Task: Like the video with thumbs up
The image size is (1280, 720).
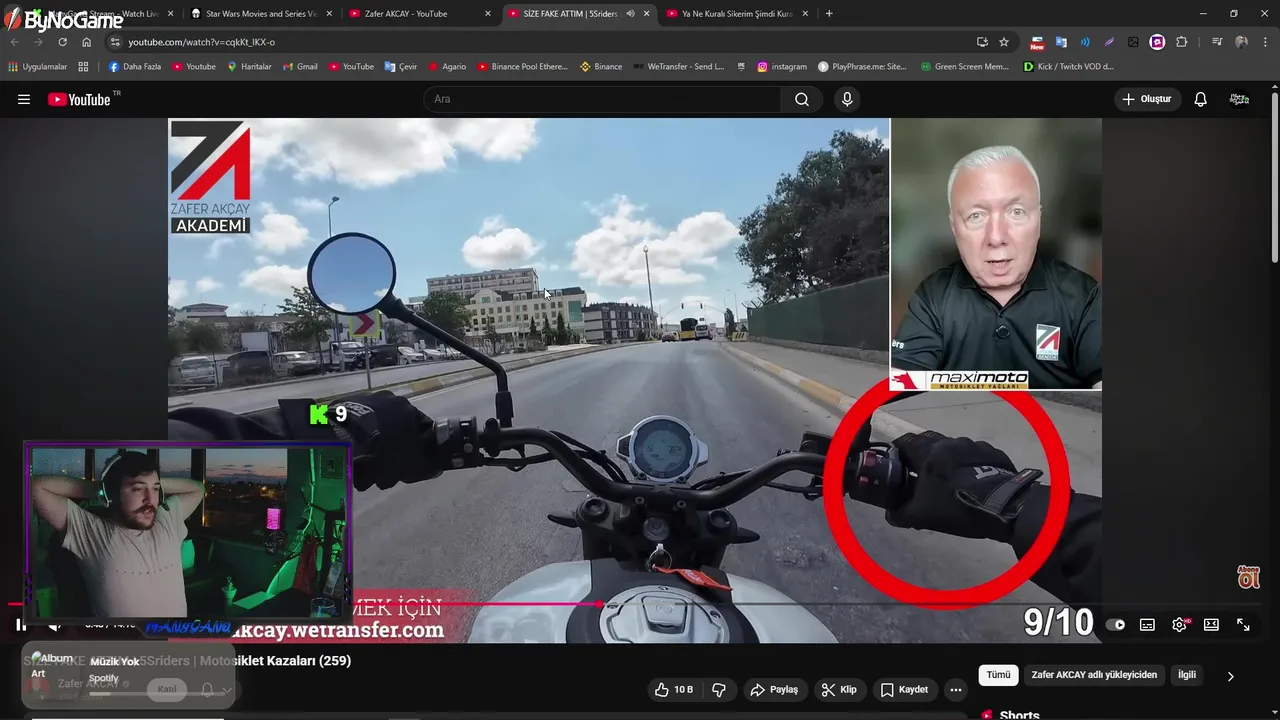Action: pyautogui.click(x=674, y=690)
